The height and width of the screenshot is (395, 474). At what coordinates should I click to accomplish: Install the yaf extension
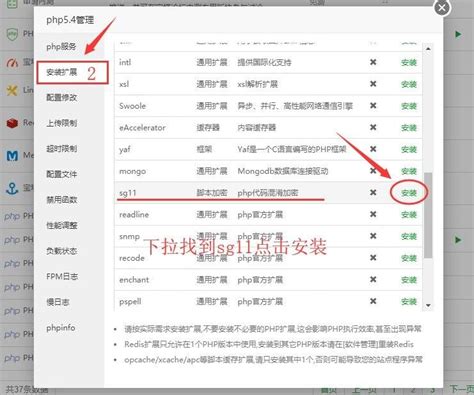coord(409,149)
